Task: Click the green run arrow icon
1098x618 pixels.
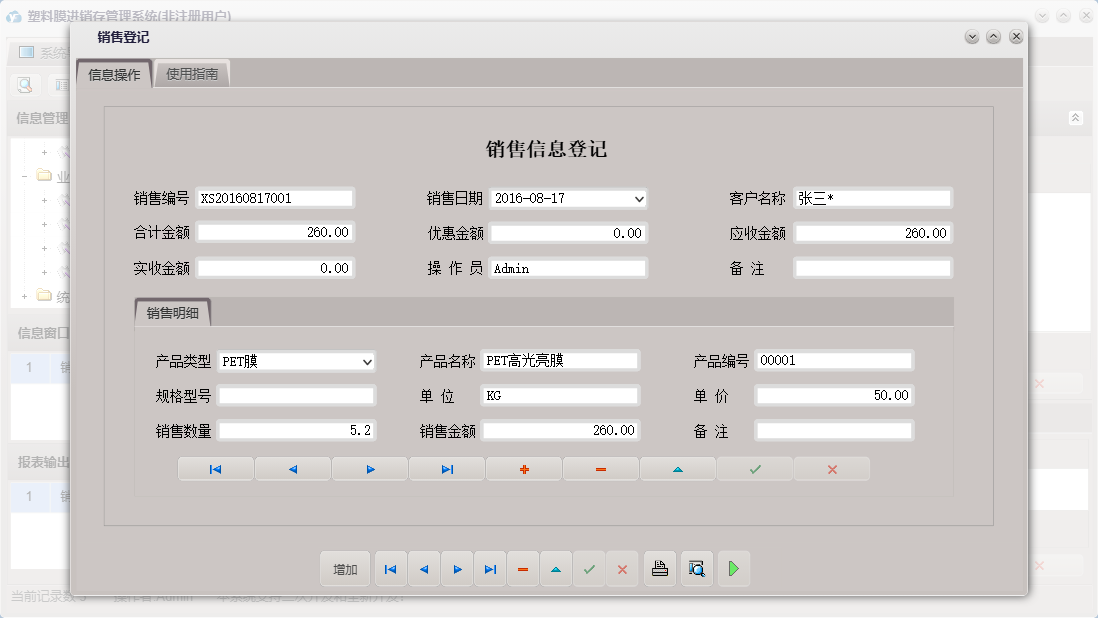Action: point(733,568)
